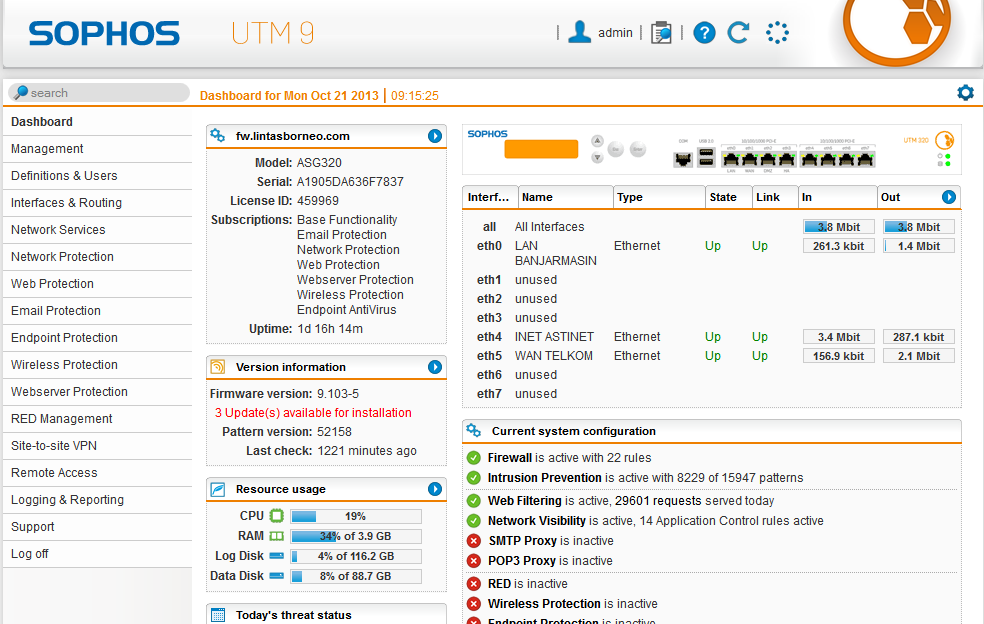Screen dimensions: 984x624
Task: Expand the Version information panel blue arrow
Action: pyautogui.click(x=435, y=367)
